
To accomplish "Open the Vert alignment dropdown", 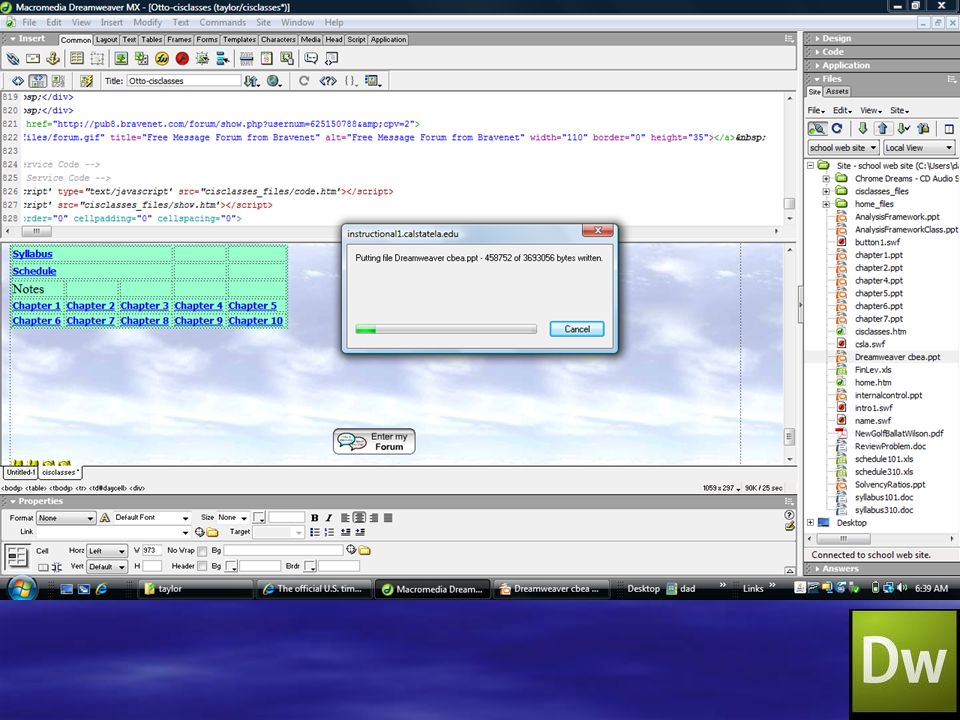I will point(107,567).
